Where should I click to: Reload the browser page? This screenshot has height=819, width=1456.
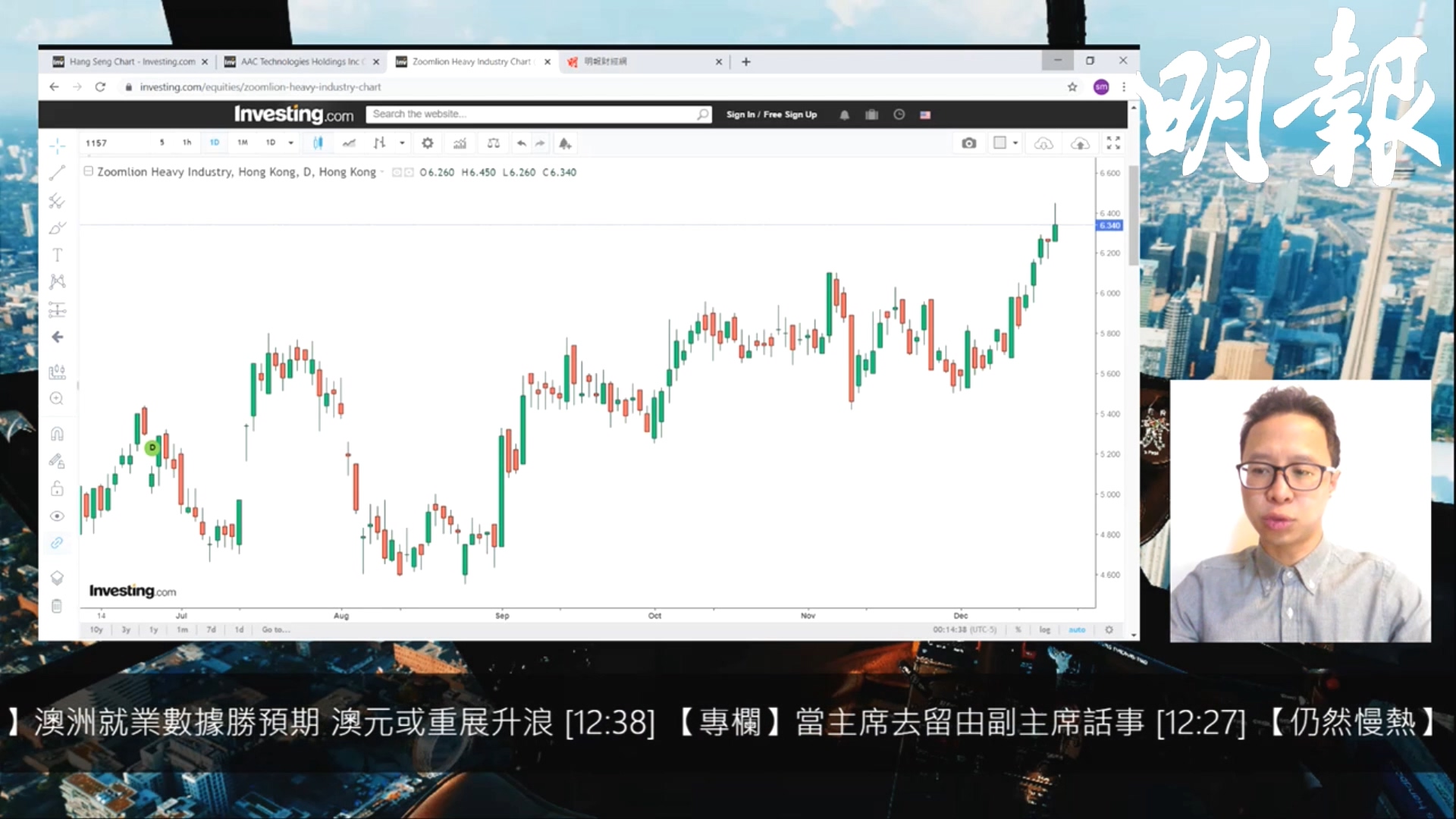coord(100,87)
